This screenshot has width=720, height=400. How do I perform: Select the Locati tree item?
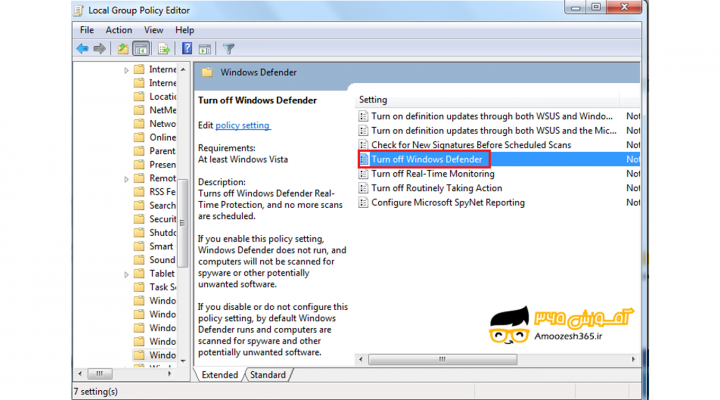pos(163,96)
